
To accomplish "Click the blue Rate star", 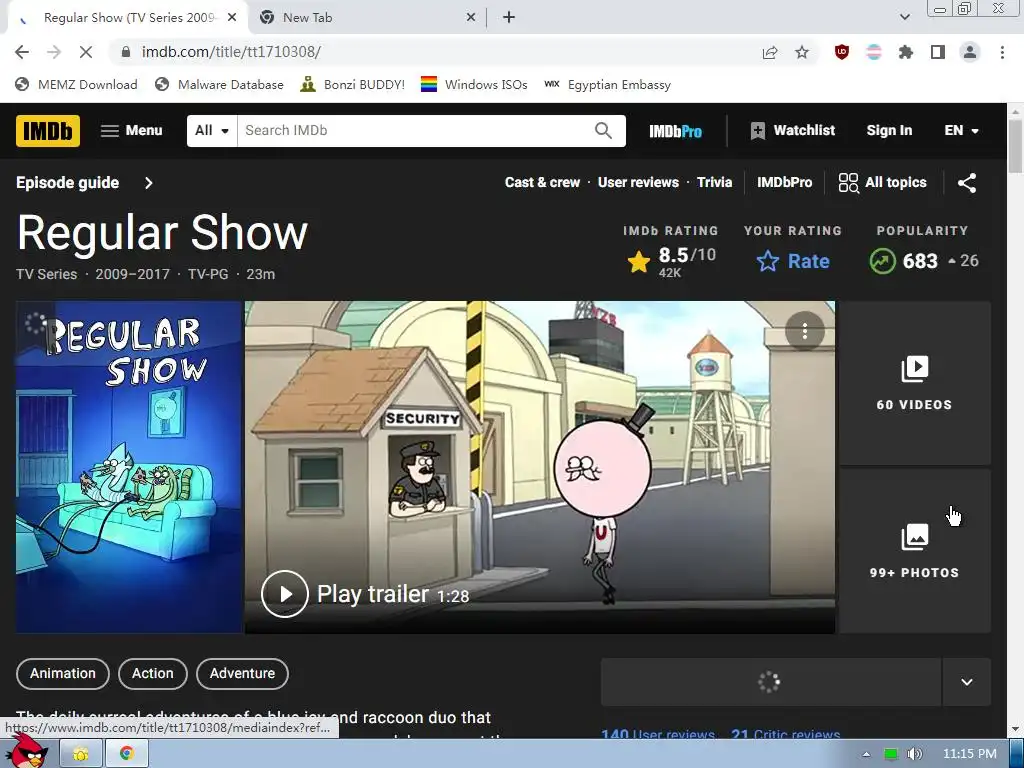I will [767, 261].
